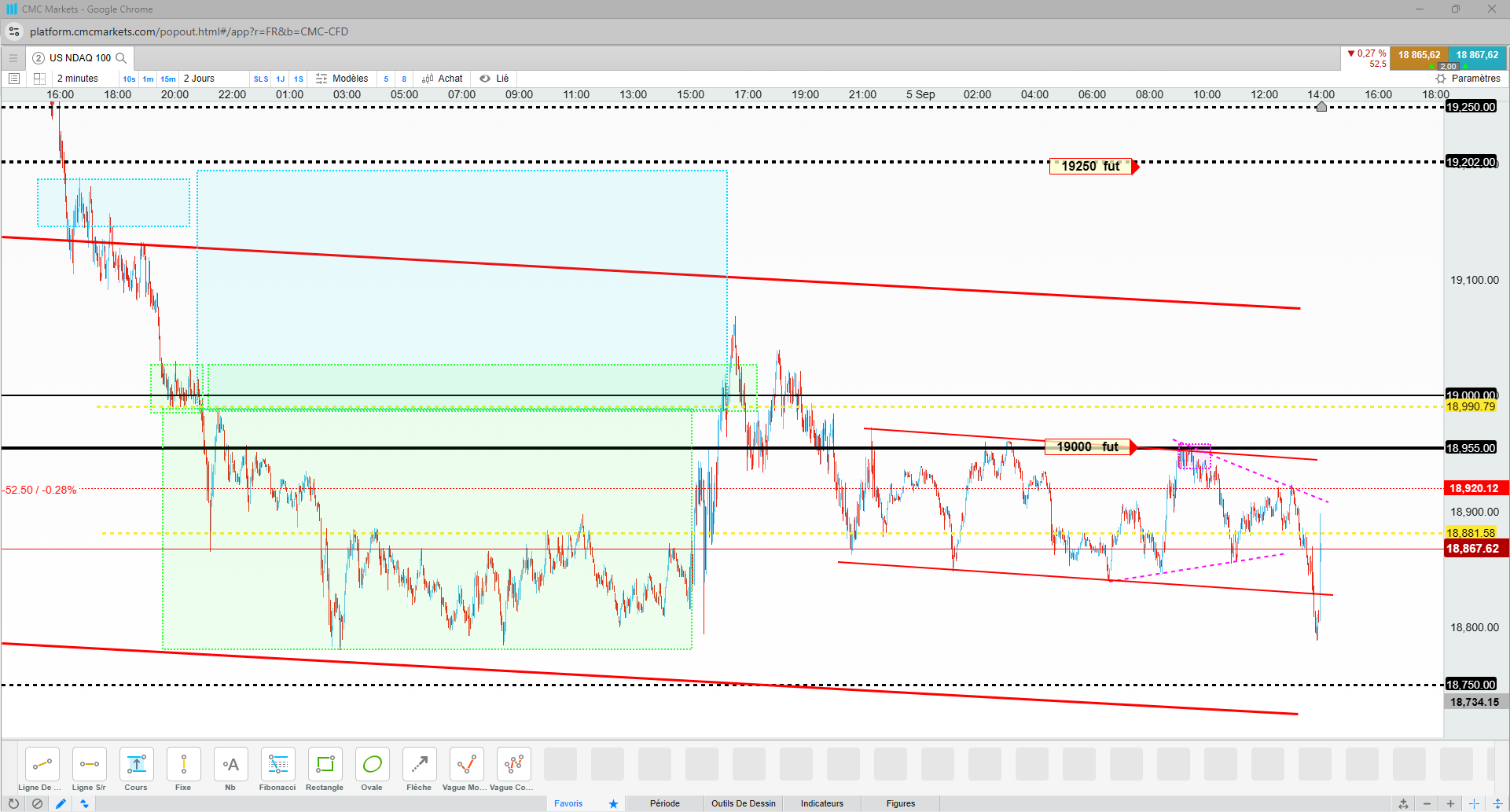Select the Ligne S/r tool
This screenshot has width=1510, height=812.
[89, 770]
